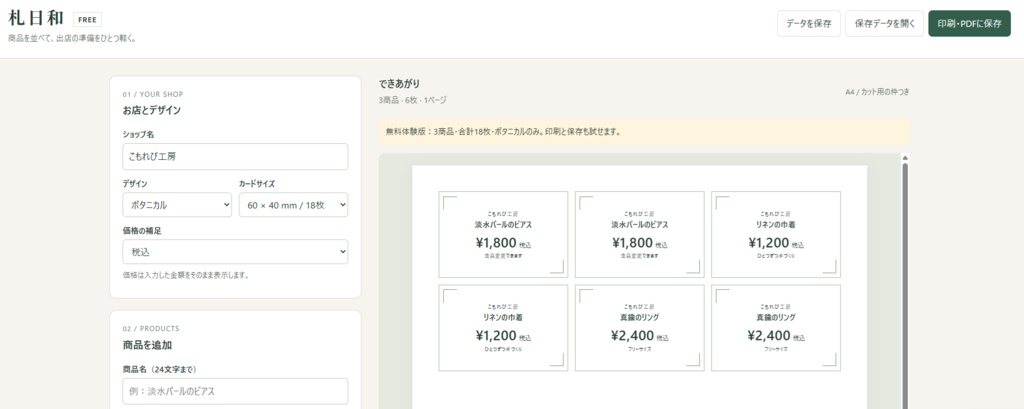1024x409 pixels.
Task: Open the カードサイズ dropdown 60 × 40 mm
Action: coord(293,204)
